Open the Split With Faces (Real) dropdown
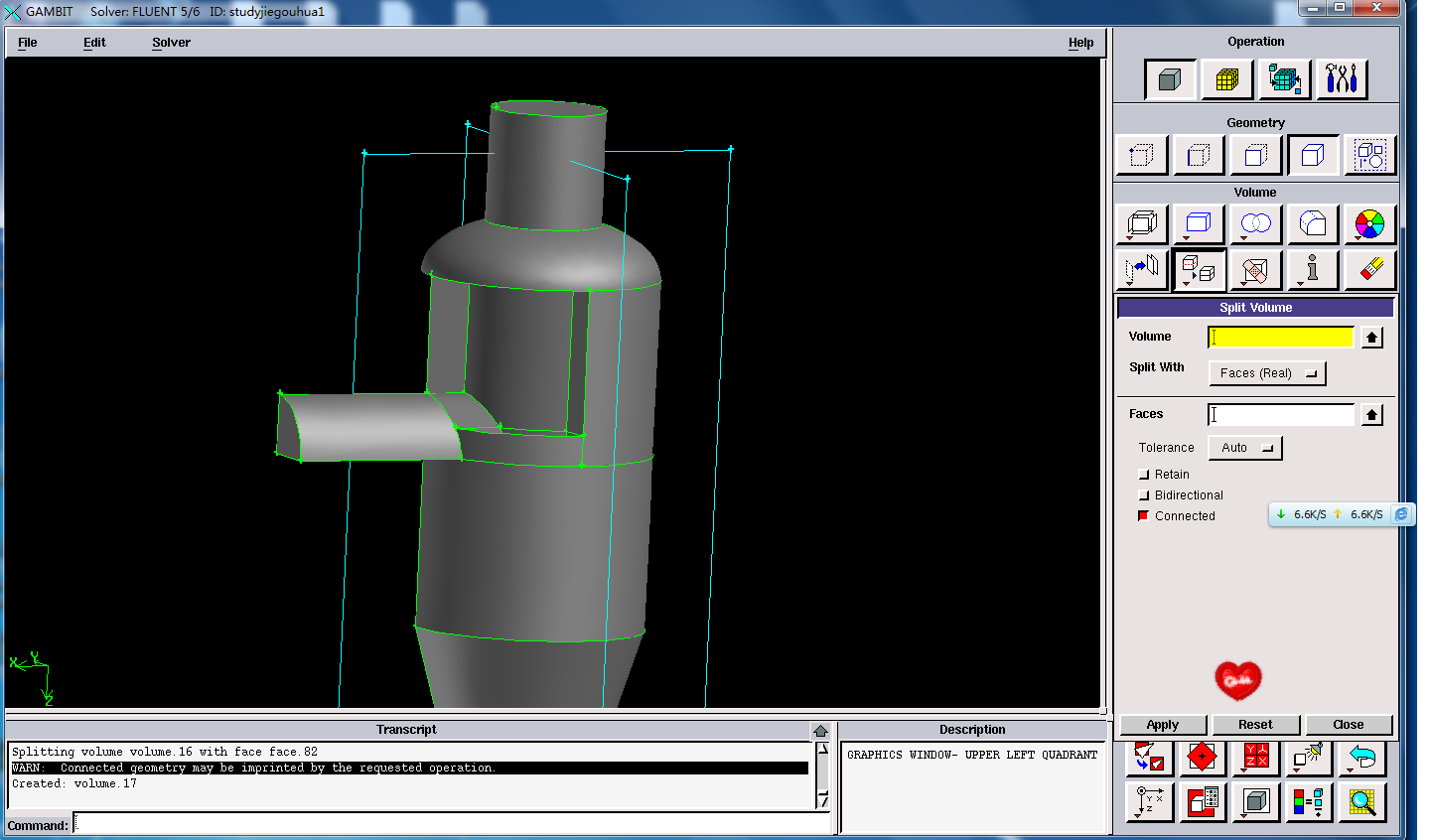This screenshot has height=840, width=1430. (1267, 373)
